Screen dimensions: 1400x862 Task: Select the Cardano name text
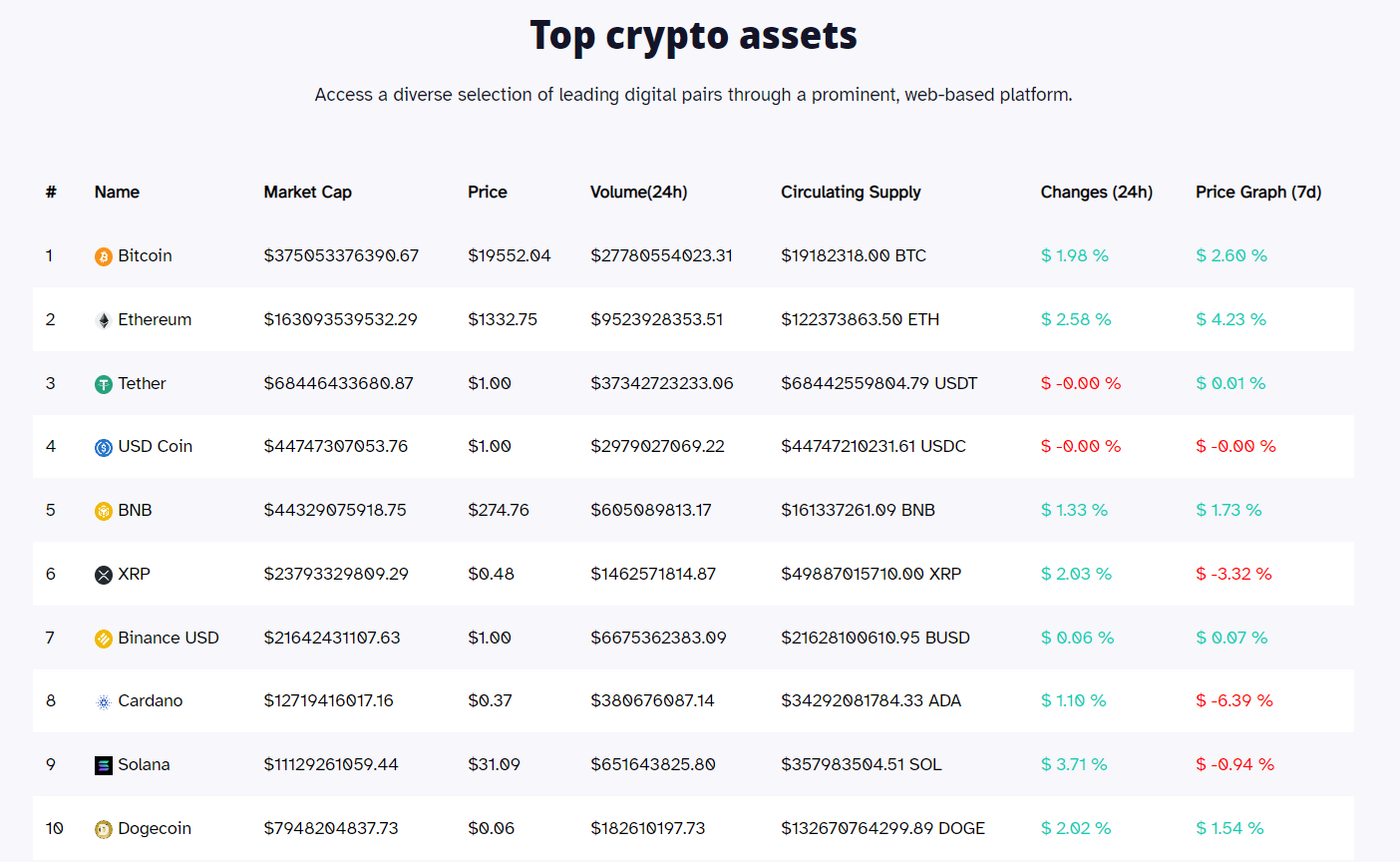[x=151, y=700]
